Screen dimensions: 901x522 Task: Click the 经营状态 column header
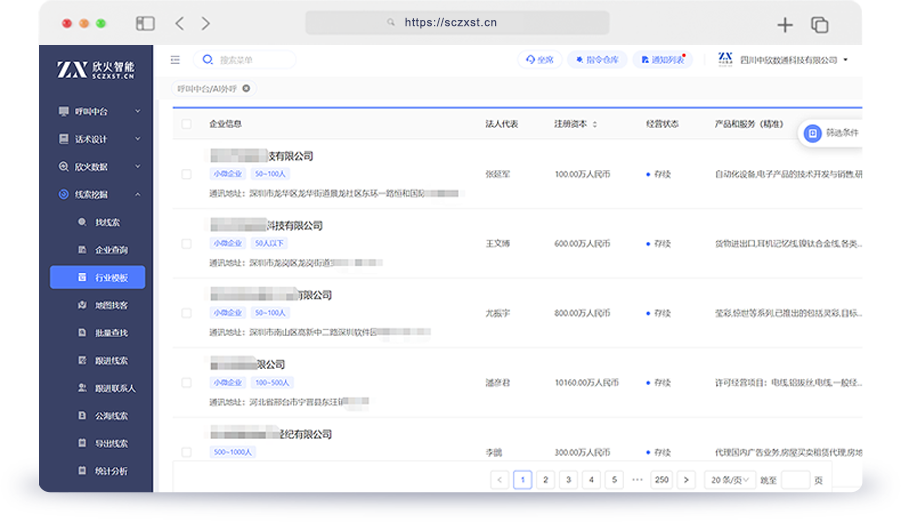point(662,124)
